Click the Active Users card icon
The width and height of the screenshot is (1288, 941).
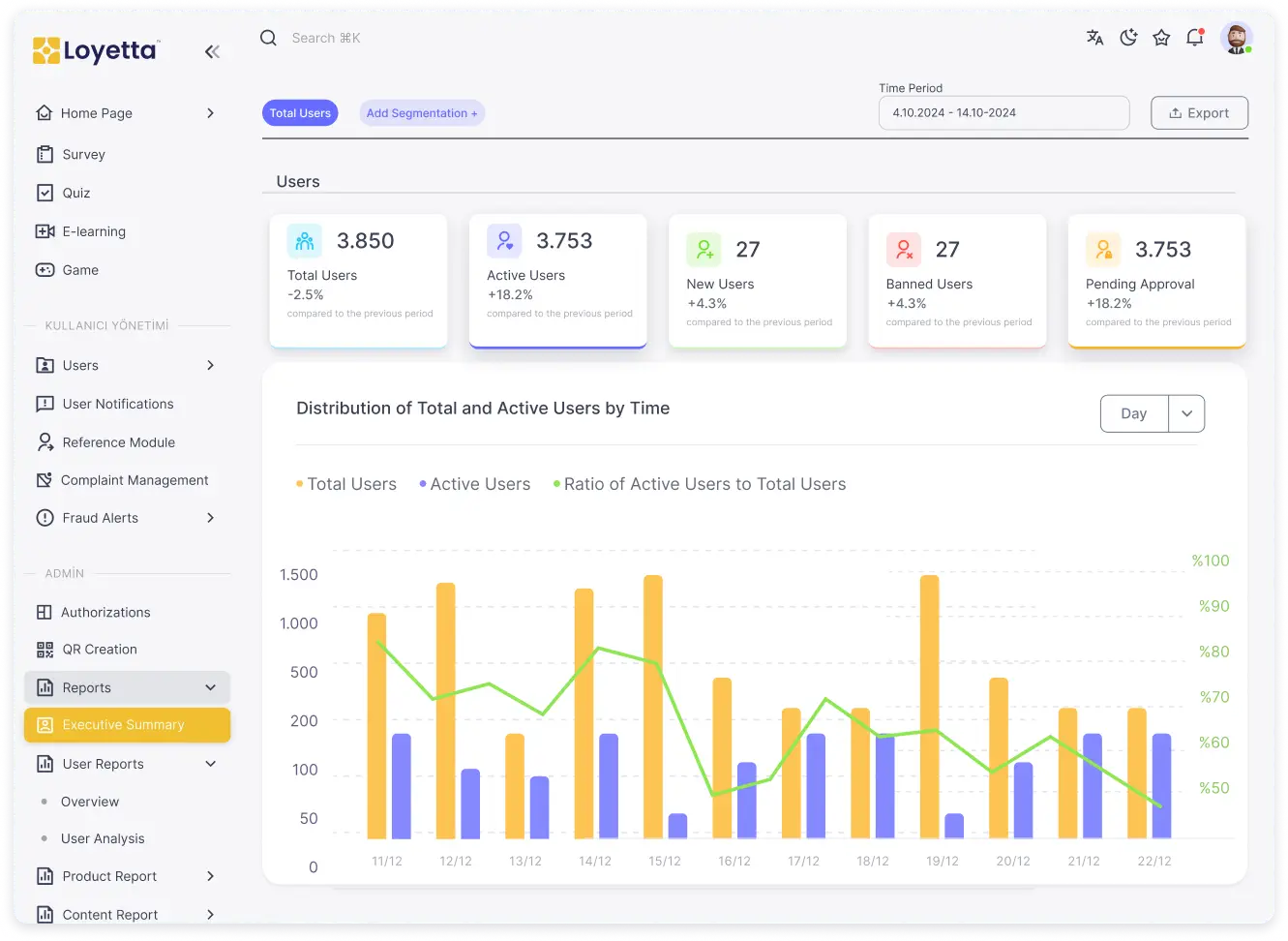point(504,241)
